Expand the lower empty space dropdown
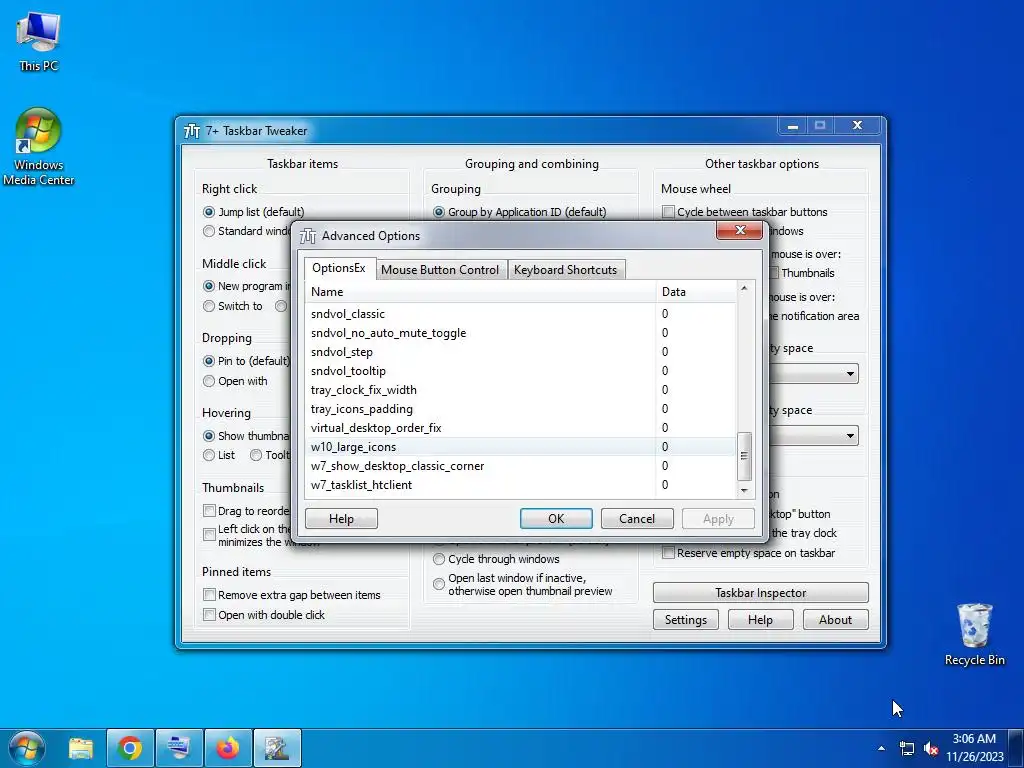1024x768 pixels. (x=850, y=436)
